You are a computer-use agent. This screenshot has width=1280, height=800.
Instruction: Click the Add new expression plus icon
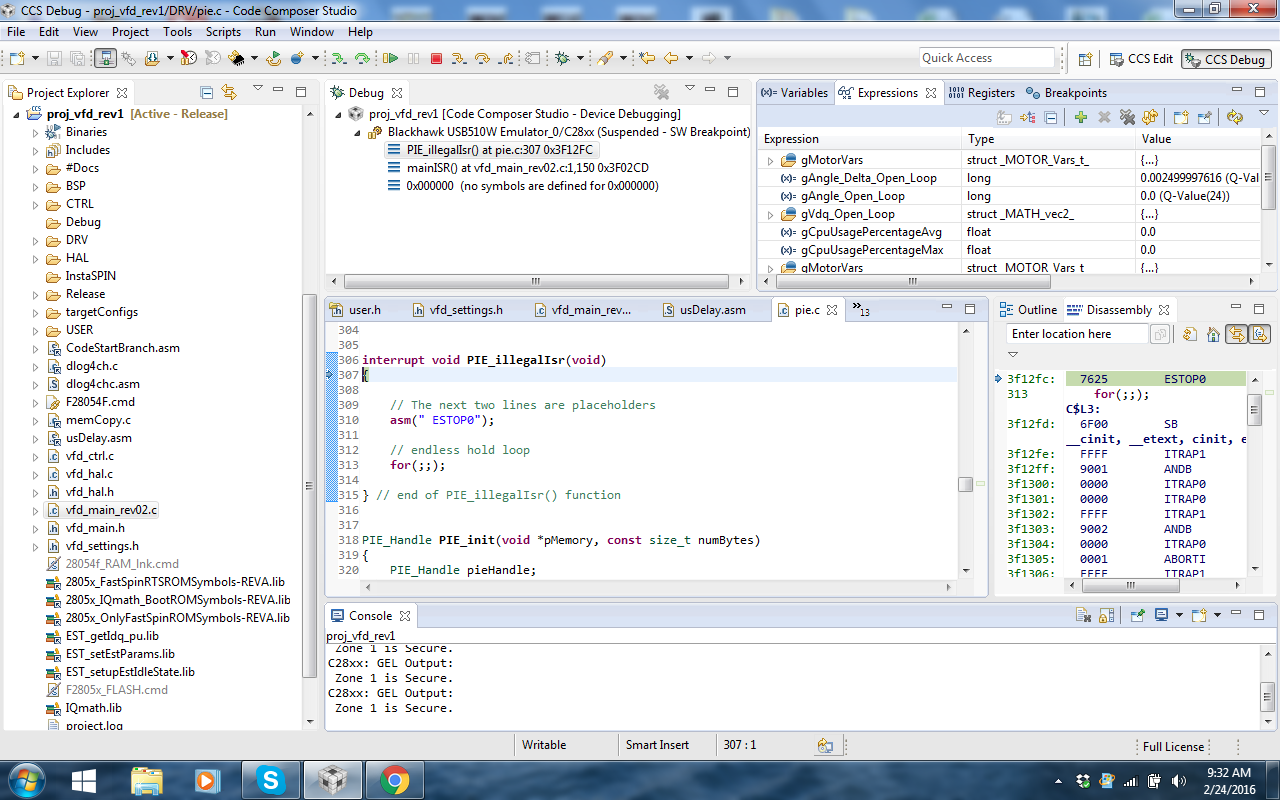(x=1081, y=117)
